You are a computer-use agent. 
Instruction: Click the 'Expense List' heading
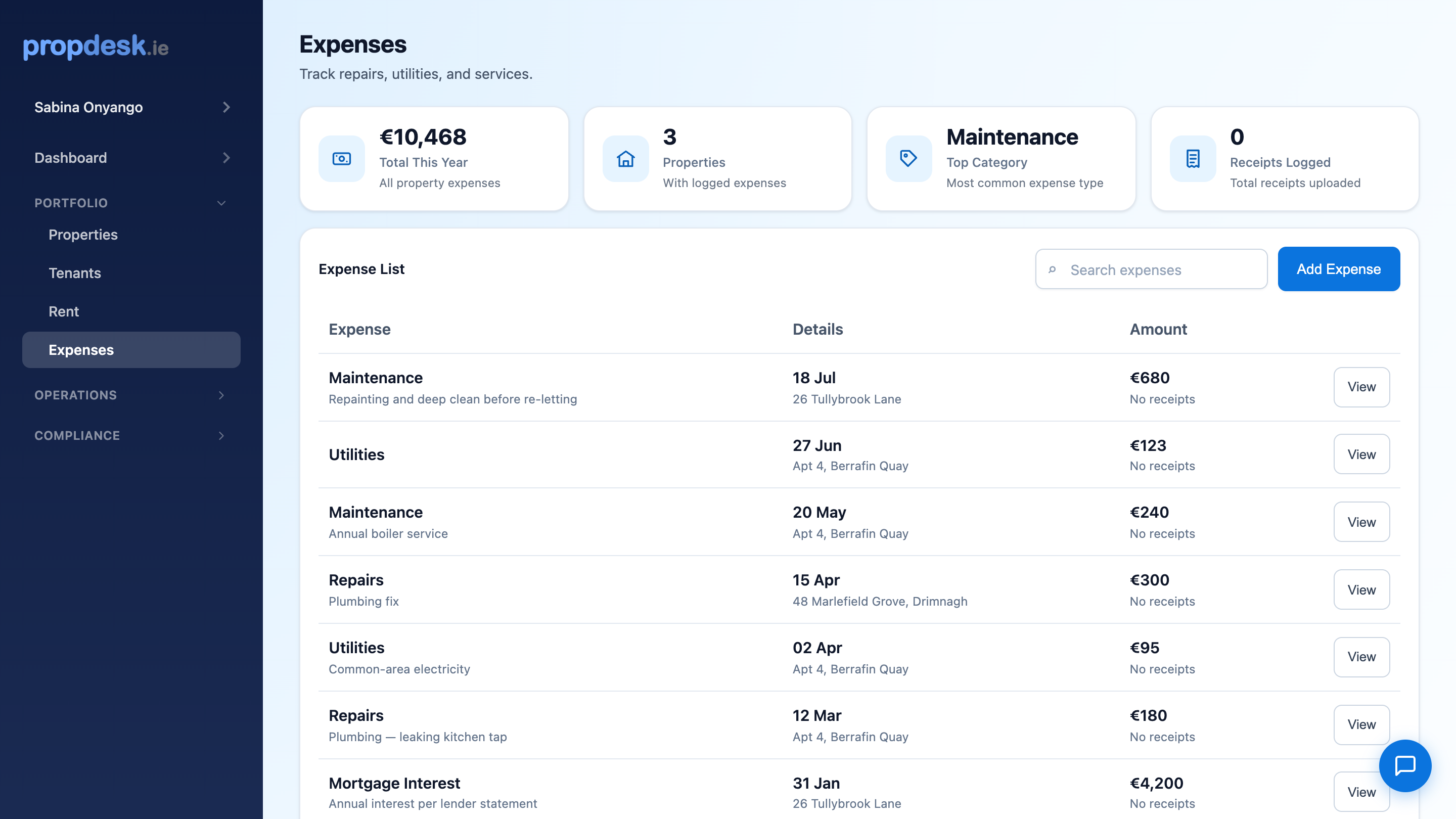click(x=362, y=269)
